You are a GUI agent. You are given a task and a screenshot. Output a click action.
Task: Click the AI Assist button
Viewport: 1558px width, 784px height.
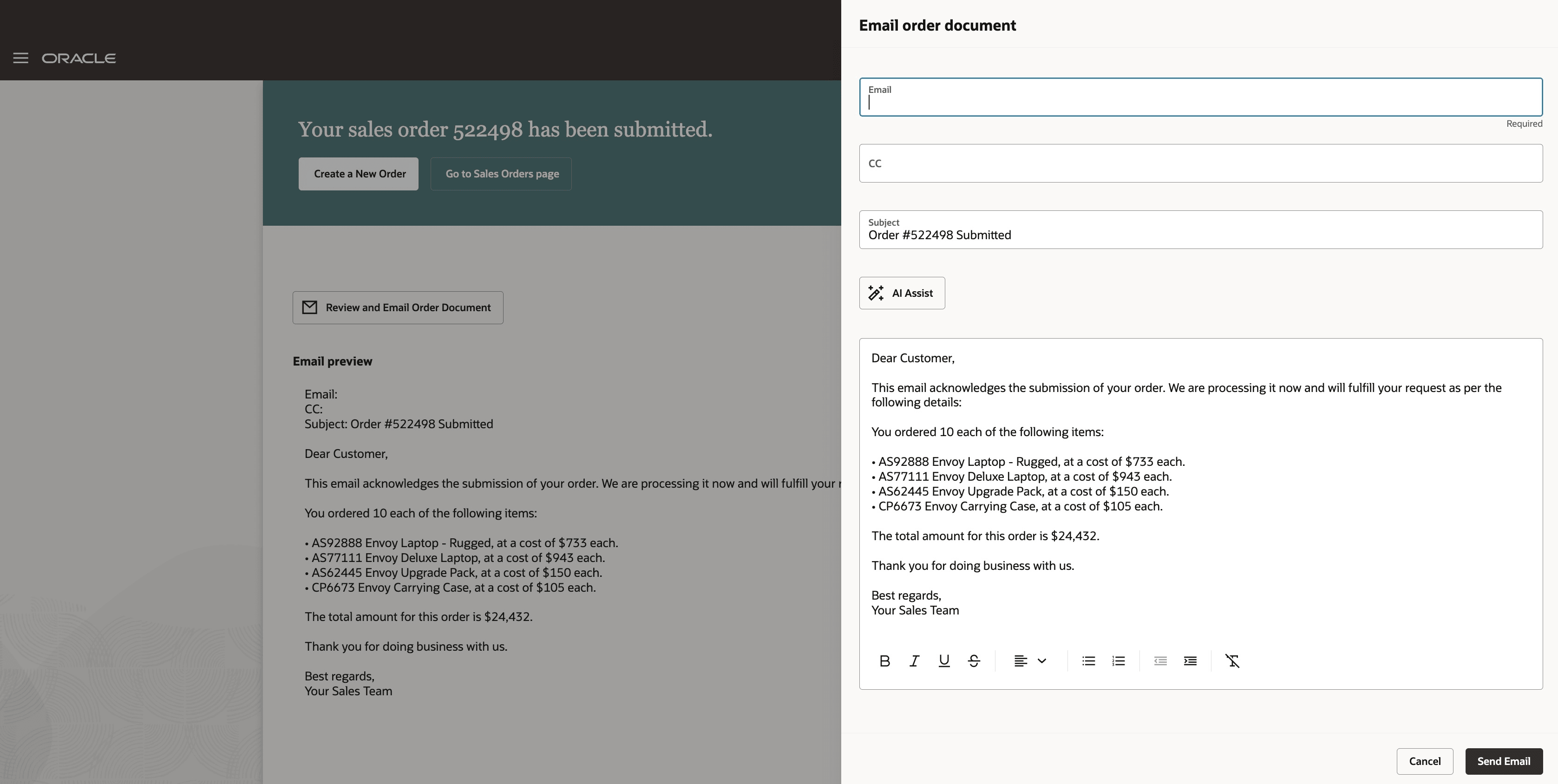(x=902, y=293)
